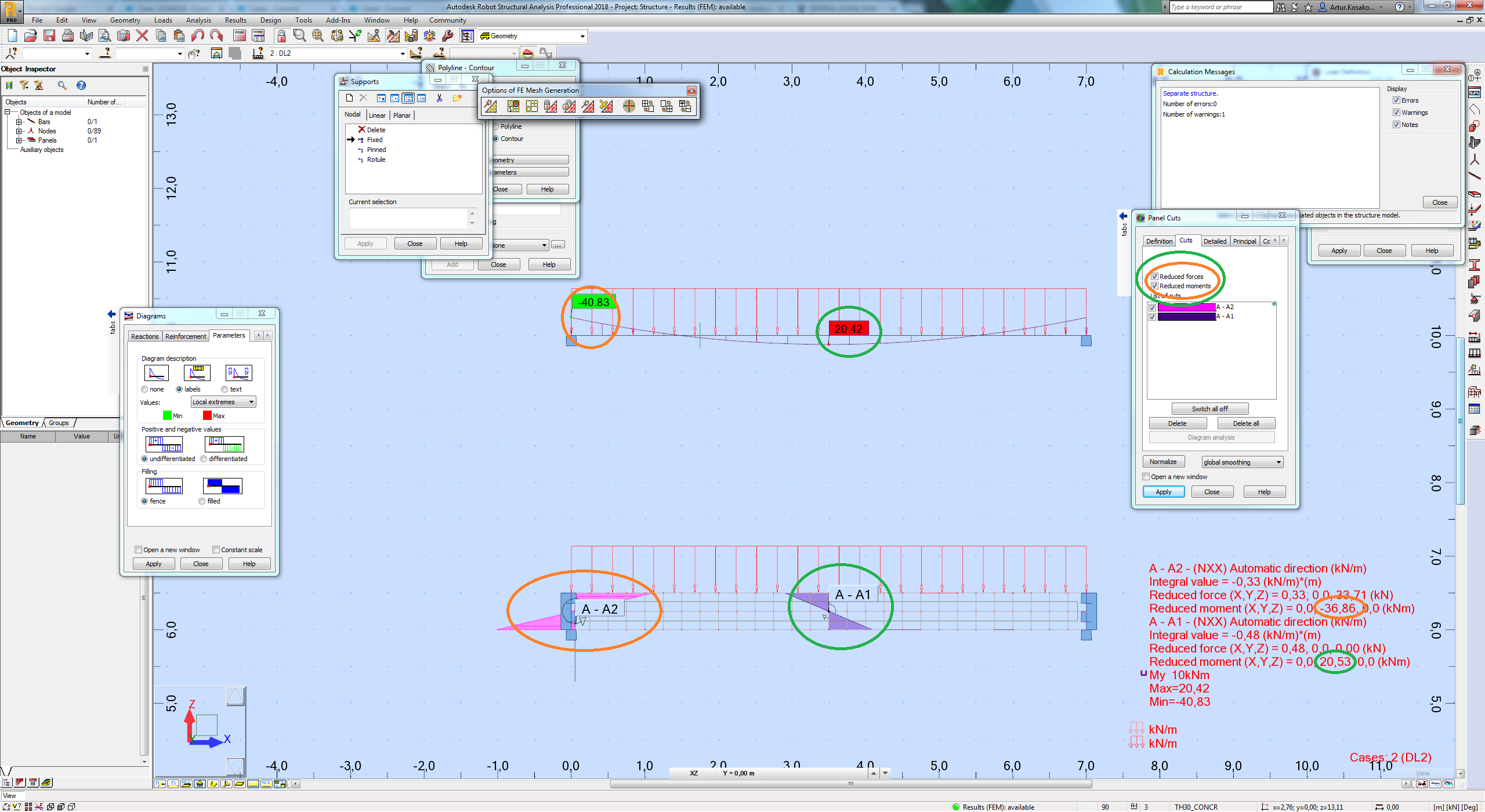Switch to the Detailed tab in Panel Cuts
Screen dimensions: 1485x812
tap(1215, 241)
